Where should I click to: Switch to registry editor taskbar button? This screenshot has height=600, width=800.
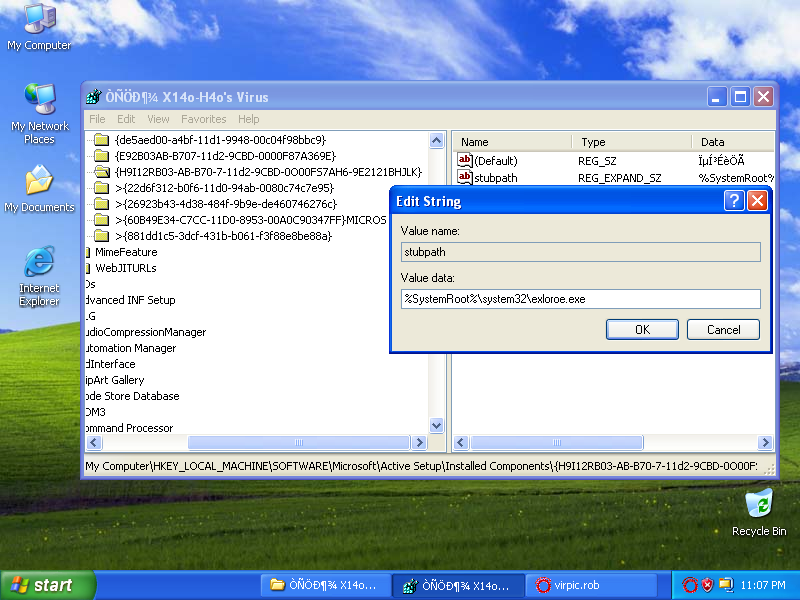click(458, 585)
